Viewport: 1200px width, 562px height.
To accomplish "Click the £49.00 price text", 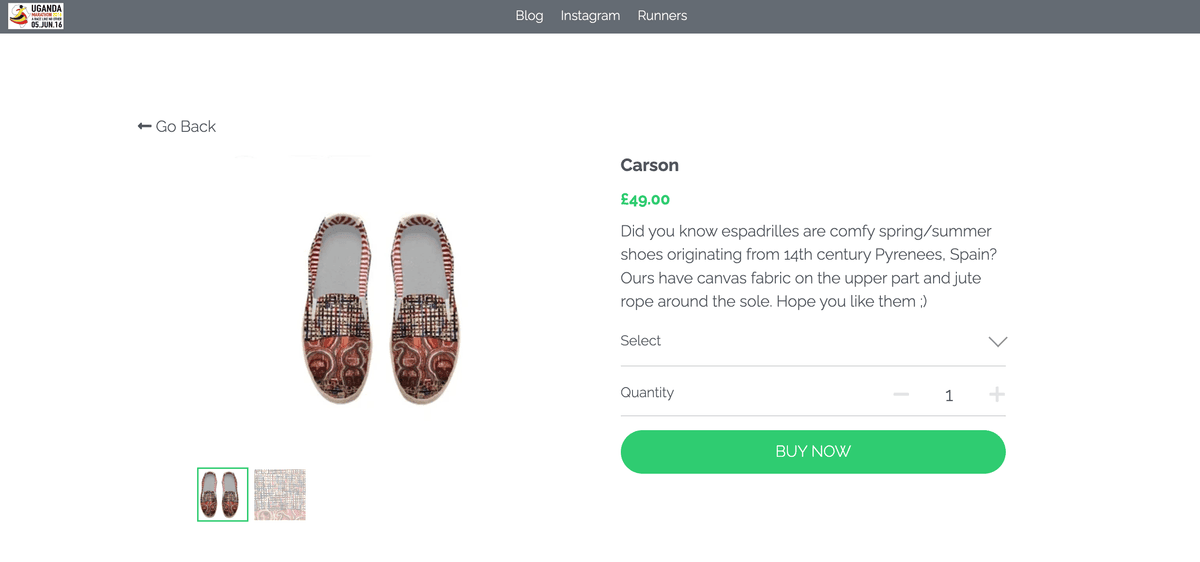I will point(645,199).
